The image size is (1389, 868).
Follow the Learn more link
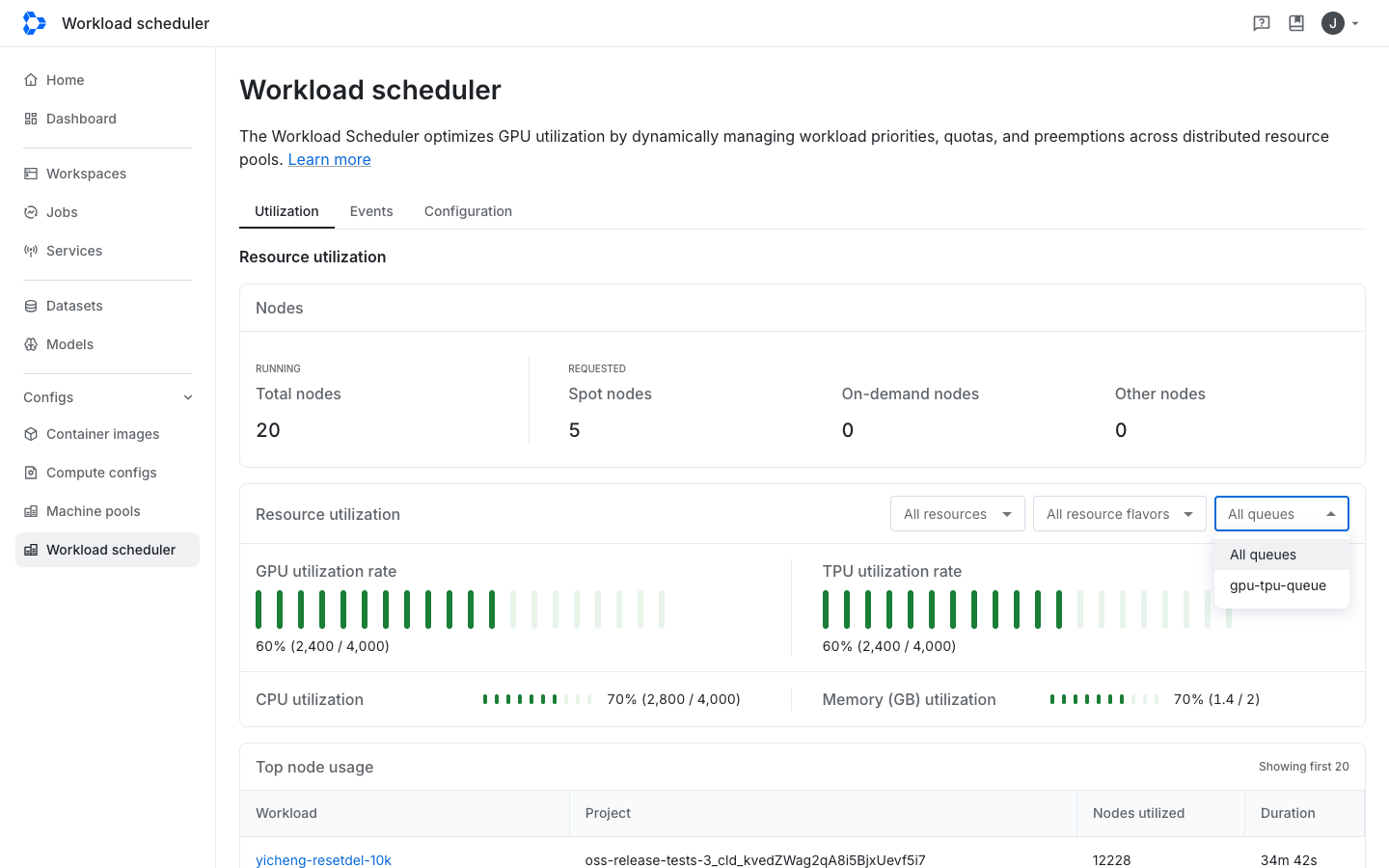pyautogui.click(x=329, y=160)
